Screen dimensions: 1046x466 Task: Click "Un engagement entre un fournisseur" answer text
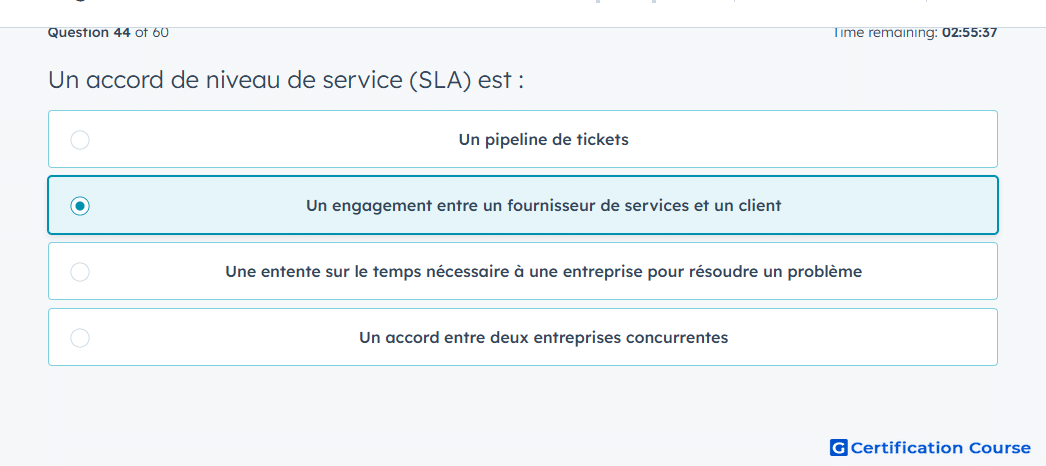[543, 206]
